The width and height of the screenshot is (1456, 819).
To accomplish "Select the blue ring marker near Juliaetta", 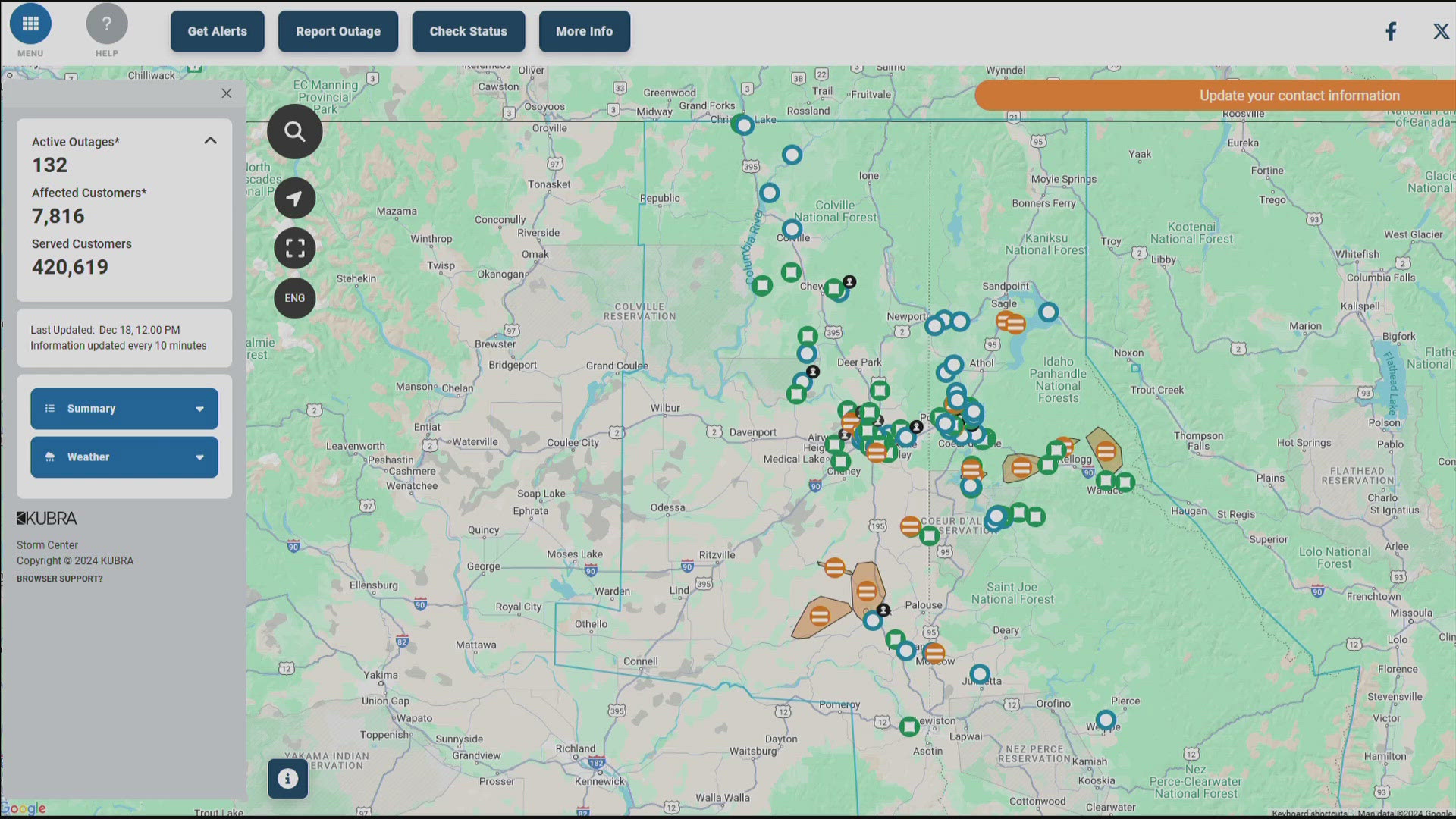I will 980,673.
